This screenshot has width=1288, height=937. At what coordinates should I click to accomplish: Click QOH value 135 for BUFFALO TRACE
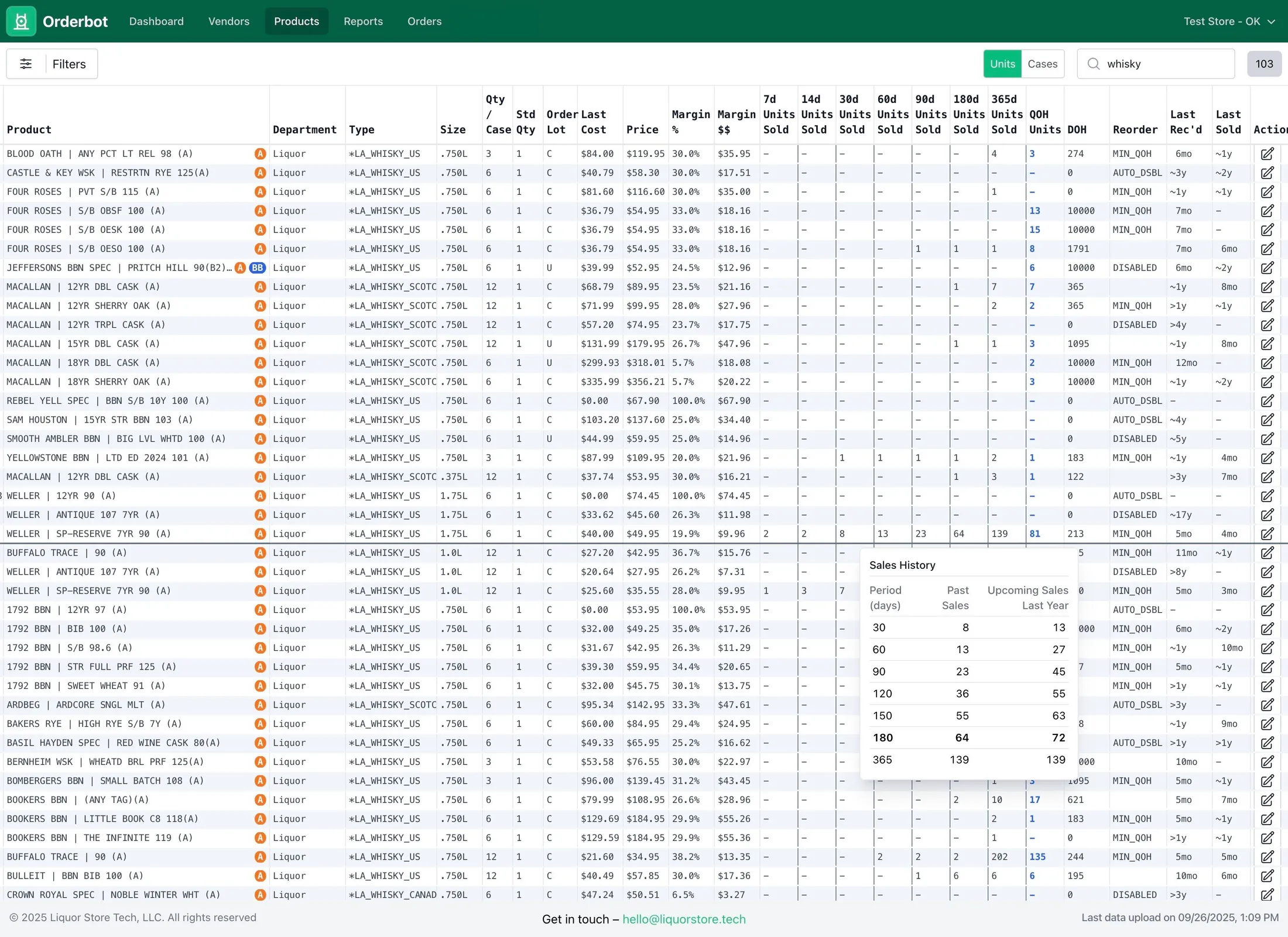pyautogui.click(x=1037, y=857)
